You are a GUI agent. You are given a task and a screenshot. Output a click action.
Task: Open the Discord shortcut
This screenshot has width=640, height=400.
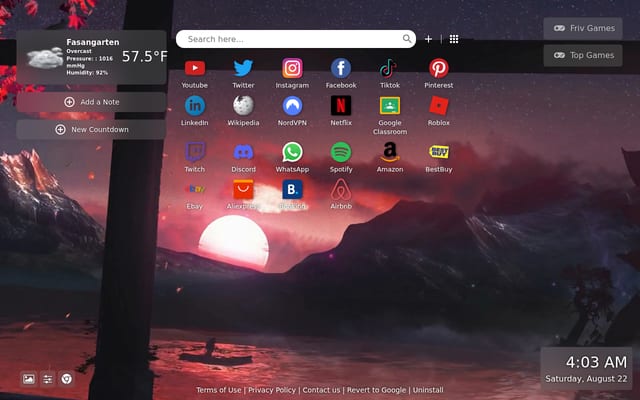point(243,152)
